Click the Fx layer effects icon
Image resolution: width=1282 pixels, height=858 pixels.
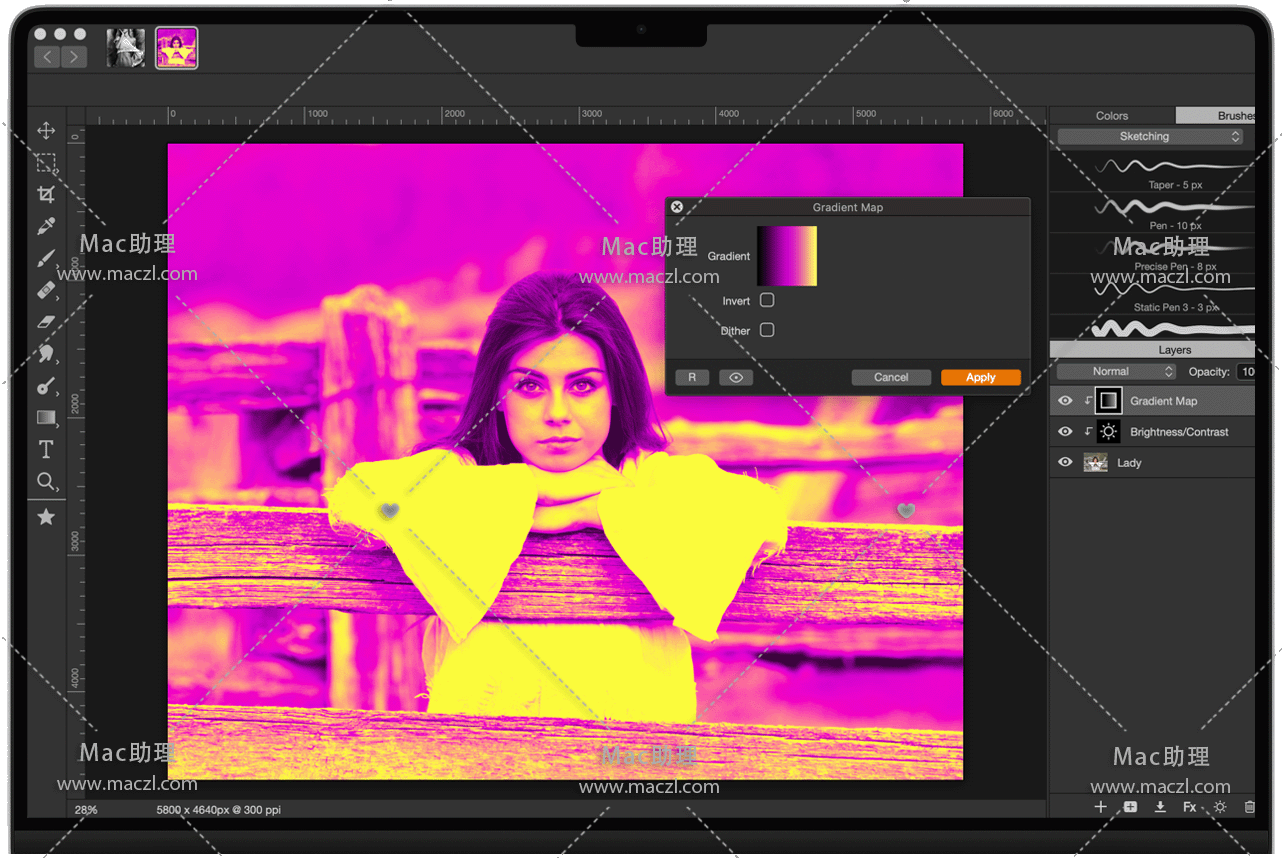click(1189, 807)
